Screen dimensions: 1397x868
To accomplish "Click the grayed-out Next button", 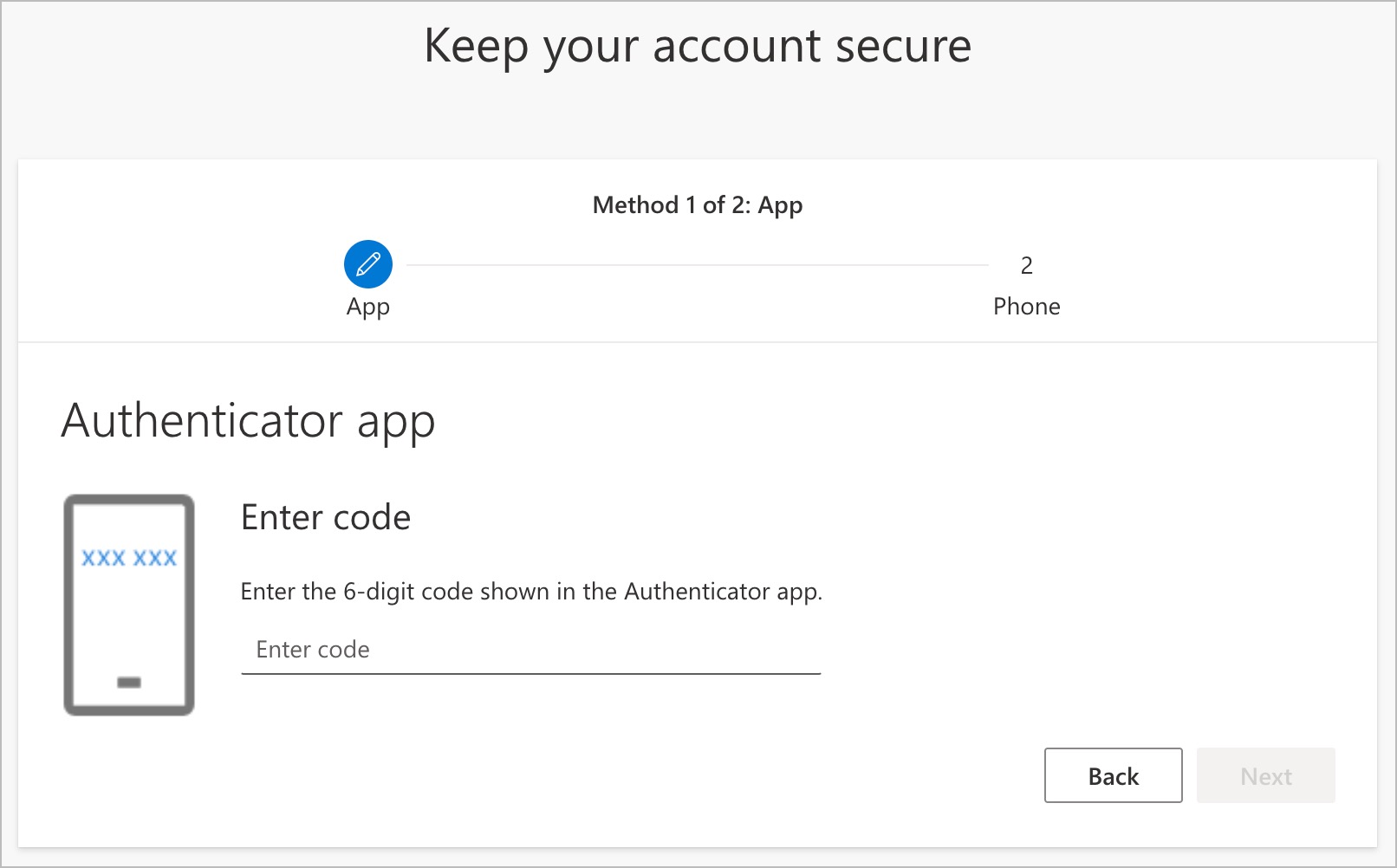I will click(x=1266, y=775).
